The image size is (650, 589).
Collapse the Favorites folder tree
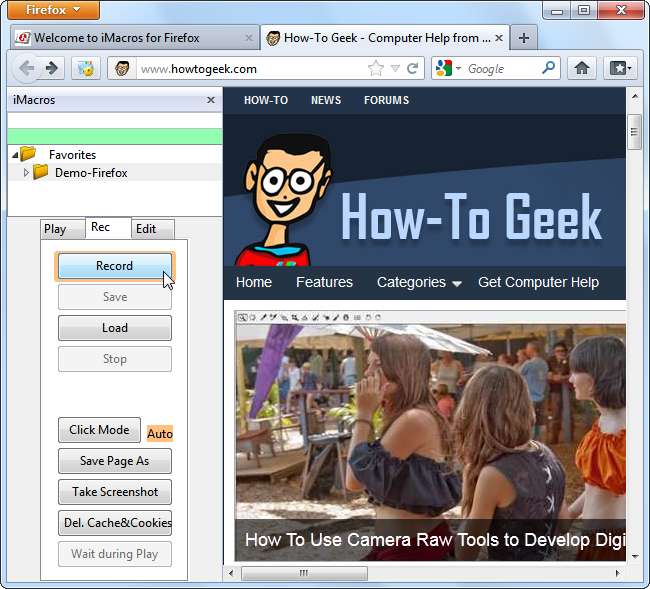15,155
